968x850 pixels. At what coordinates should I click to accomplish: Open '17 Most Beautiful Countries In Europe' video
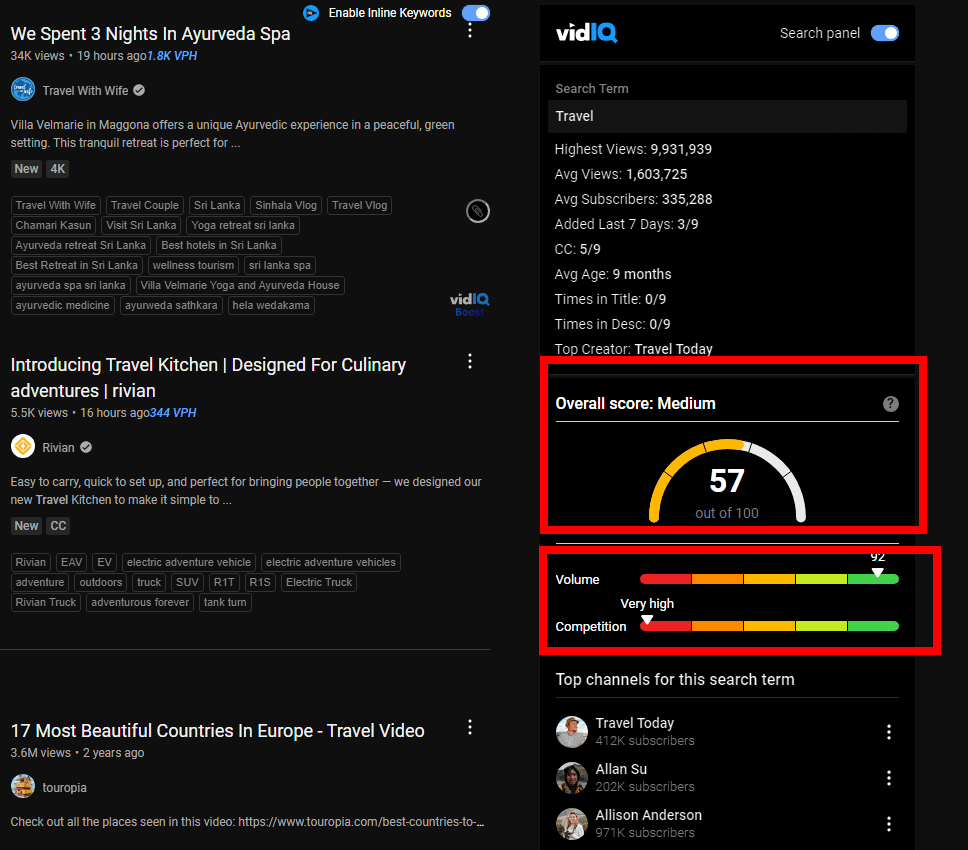click(x=217, y=731)
